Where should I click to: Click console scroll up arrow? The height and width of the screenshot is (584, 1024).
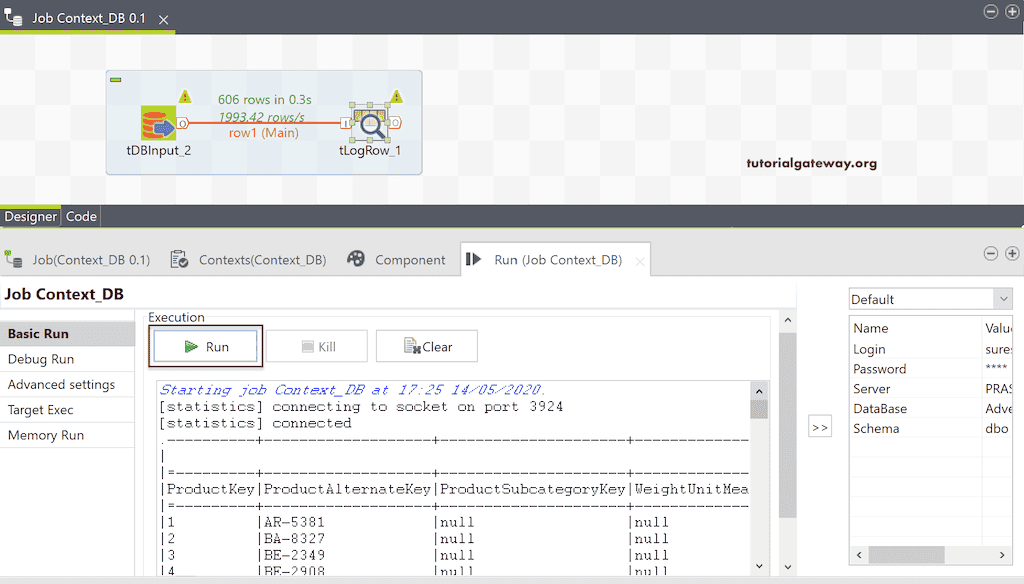[x=759, y=391]
